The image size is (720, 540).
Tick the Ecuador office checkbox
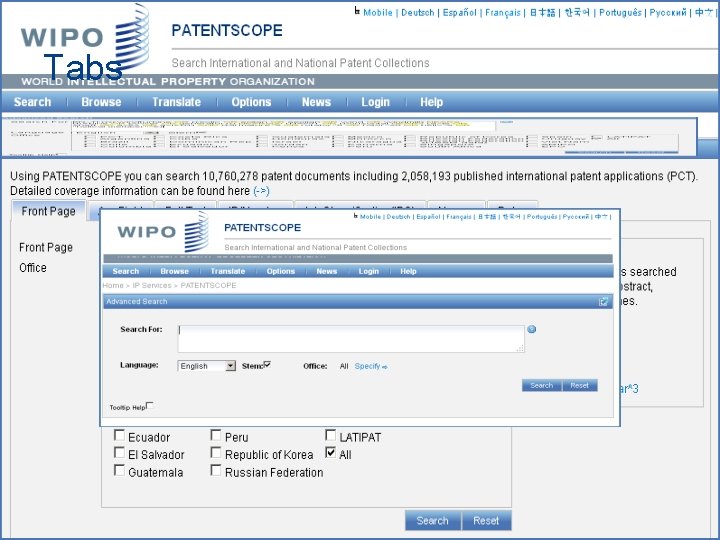click(119, 435)
